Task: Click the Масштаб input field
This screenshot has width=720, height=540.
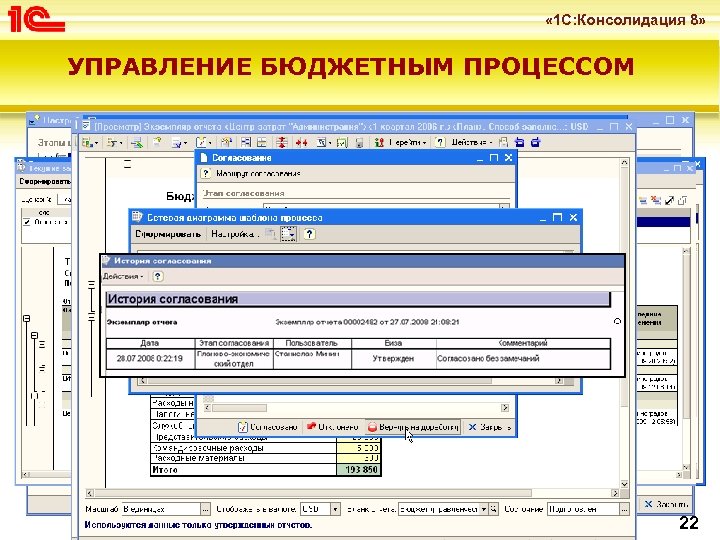Action: pyautogui.click(x=161, y=509)
